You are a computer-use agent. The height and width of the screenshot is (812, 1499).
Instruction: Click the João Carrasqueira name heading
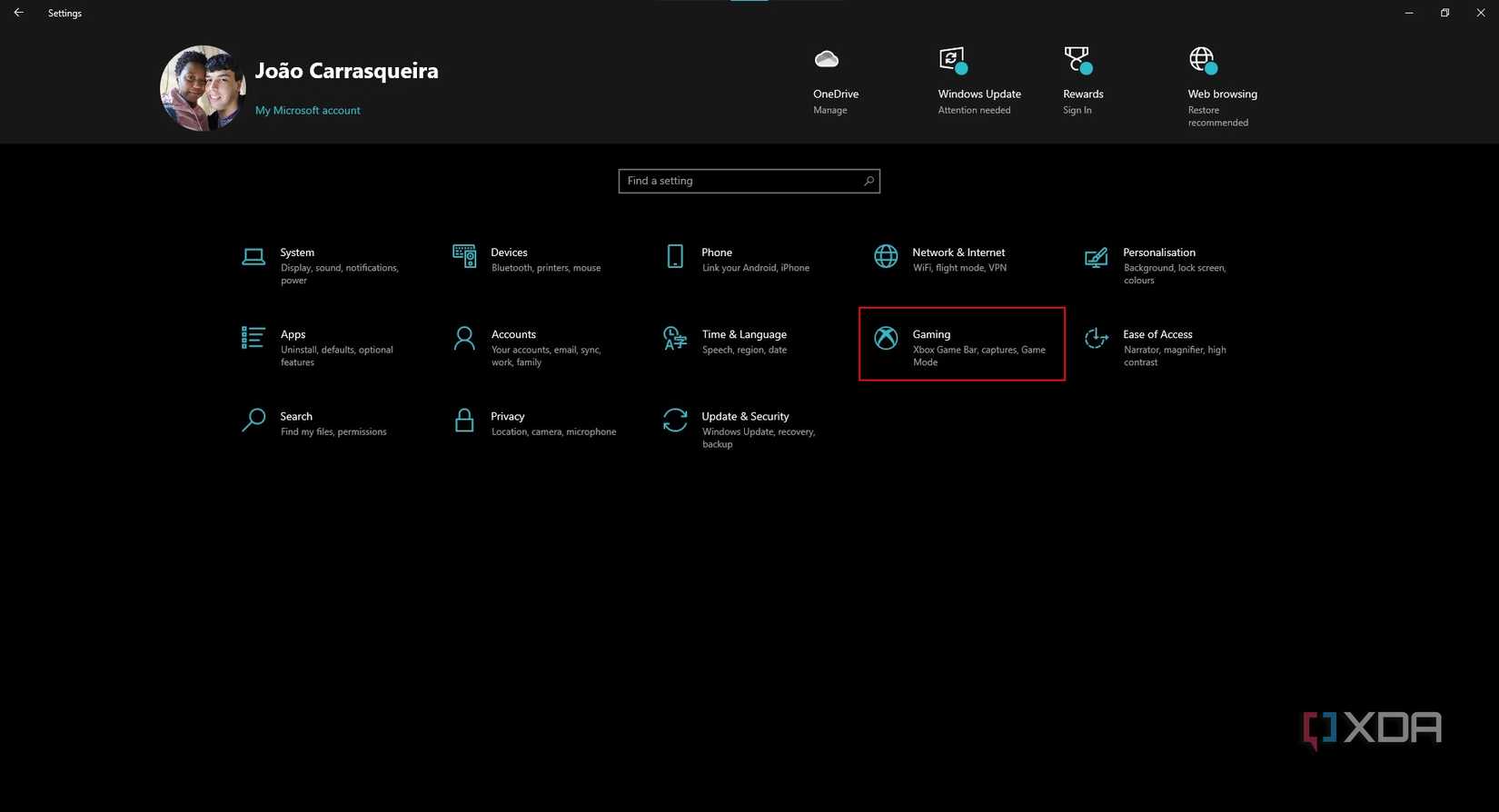coord(346,71)
